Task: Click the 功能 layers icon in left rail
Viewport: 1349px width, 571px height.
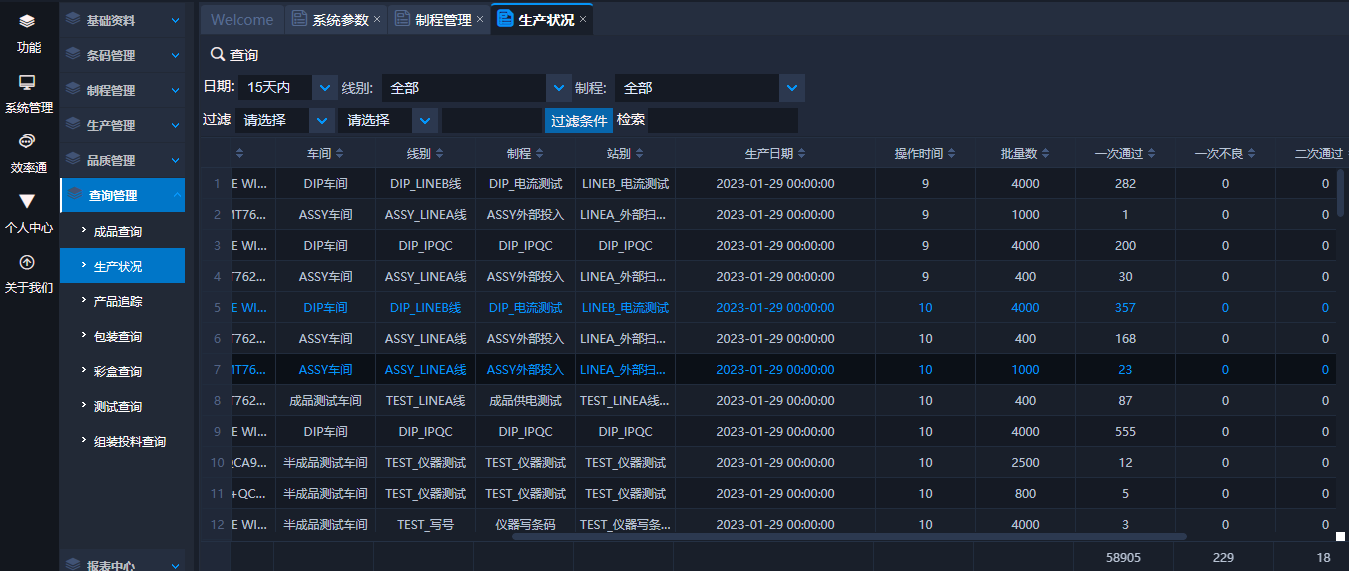Action: tap(27, 21)
